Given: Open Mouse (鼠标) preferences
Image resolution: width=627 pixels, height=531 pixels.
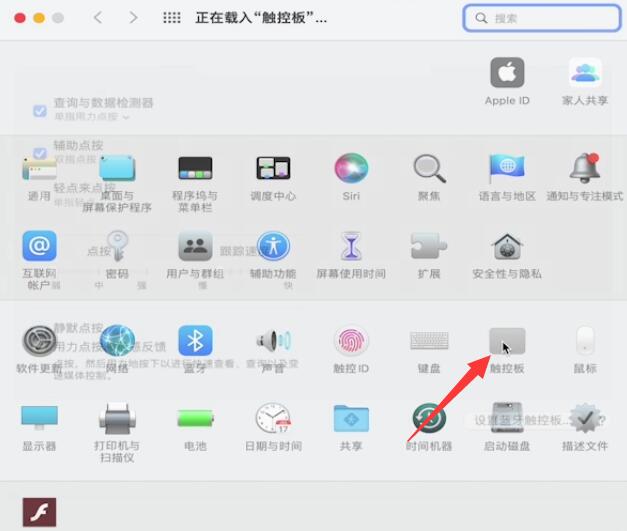Looking at the screenshot, I should [585, 341].
